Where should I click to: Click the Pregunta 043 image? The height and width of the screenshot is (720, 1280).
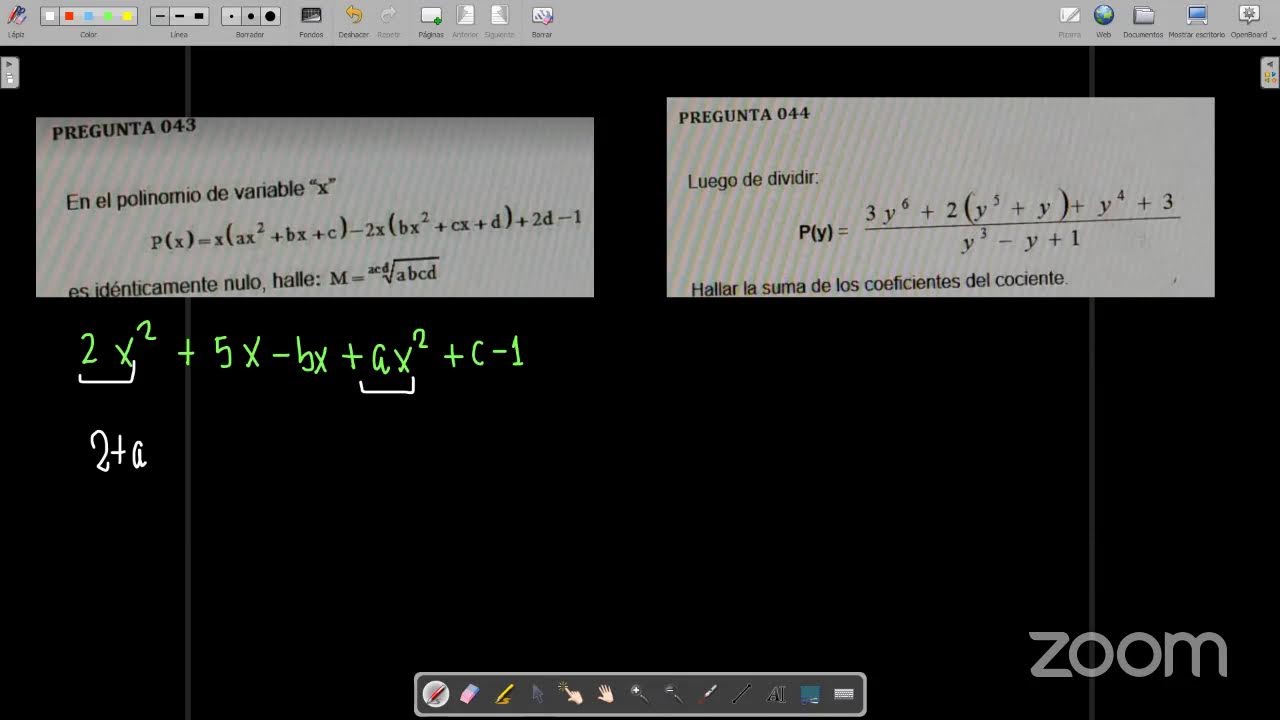coord(315,207)
